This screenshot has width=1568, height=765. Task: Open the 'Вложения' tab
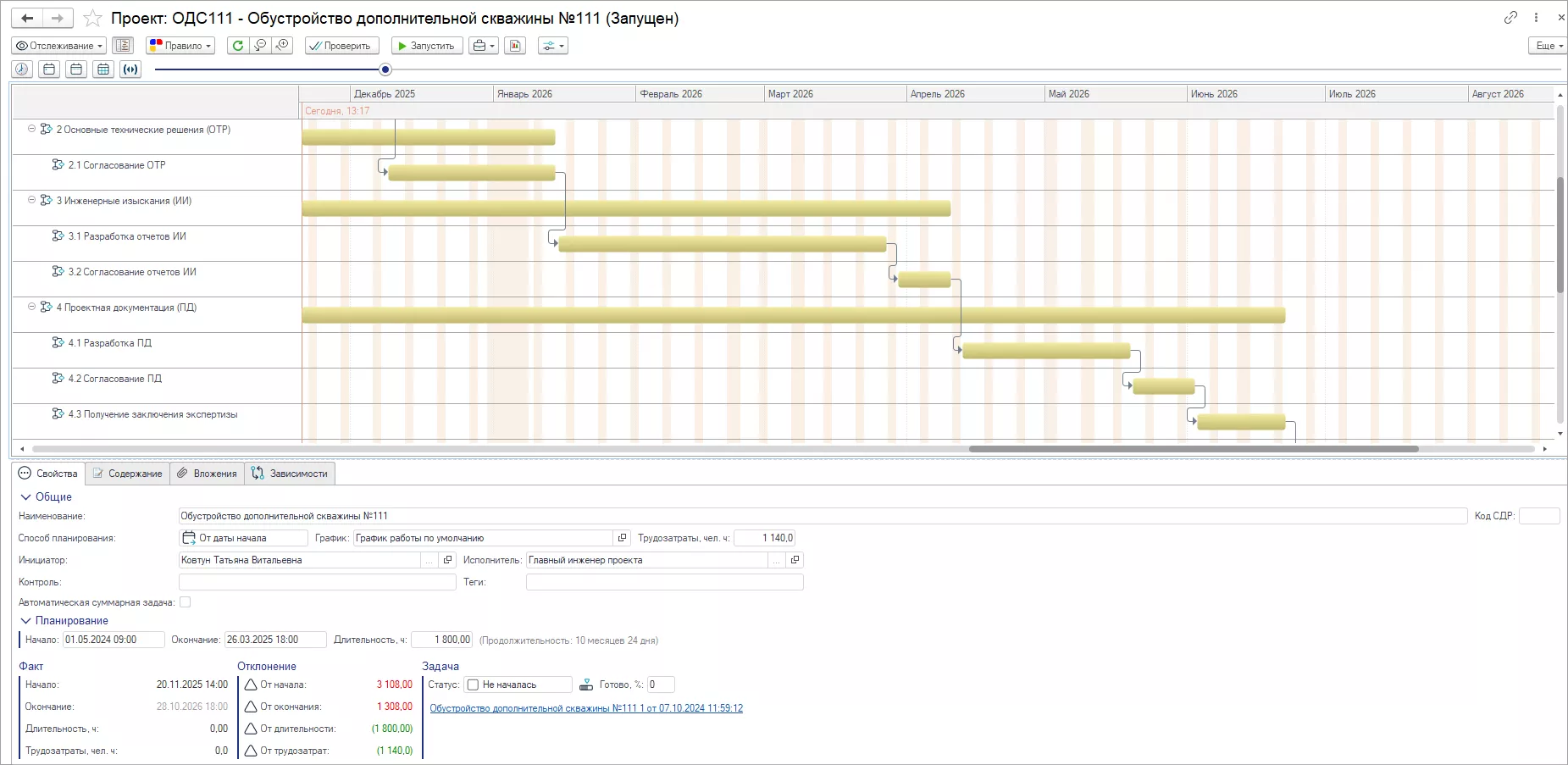(207, 474)
